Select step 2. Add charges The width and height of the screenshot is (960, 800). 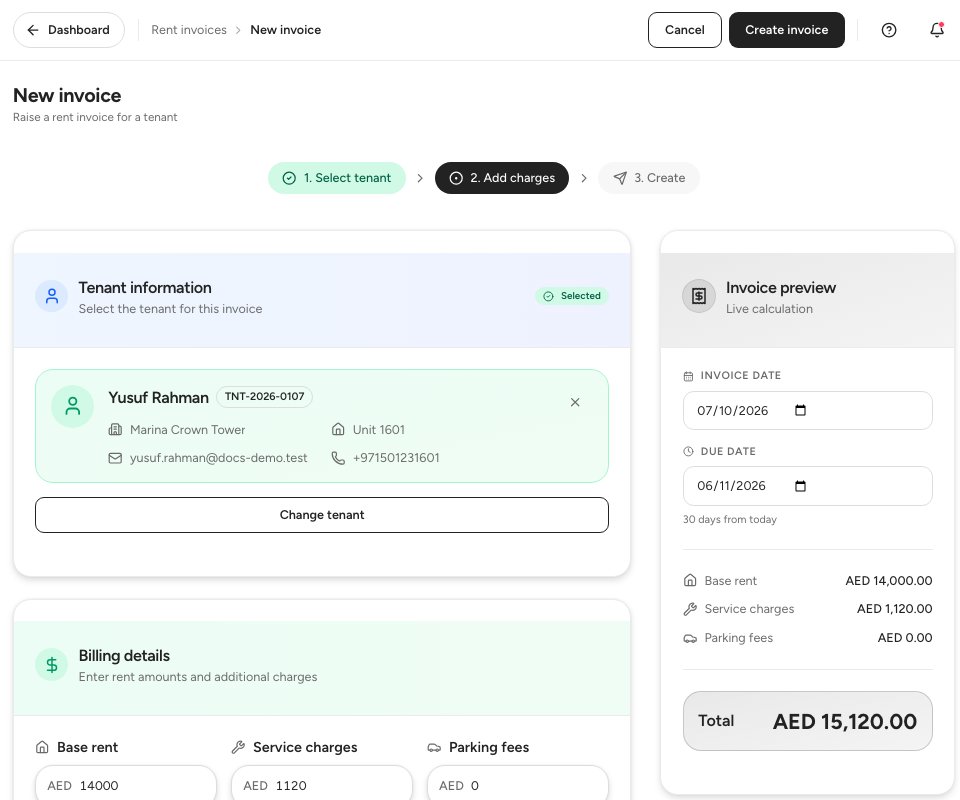(x=501, y=178)
